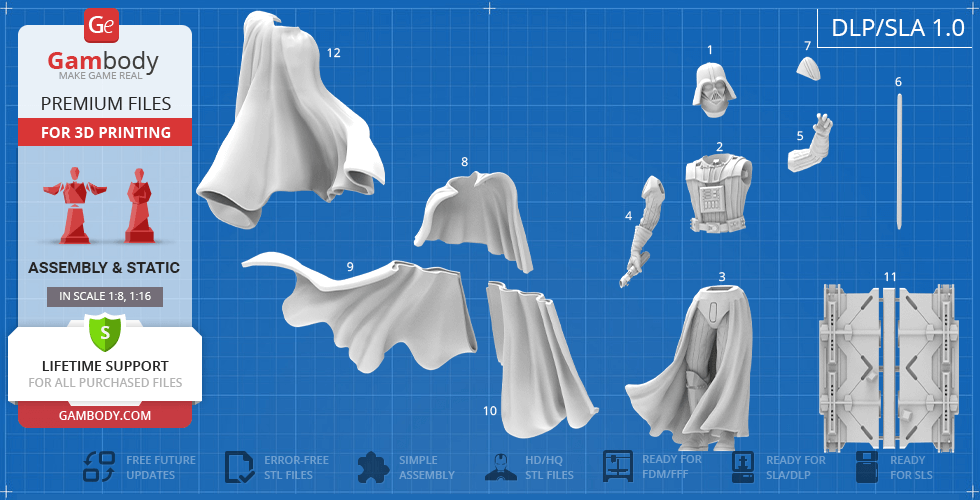Click the red assembly and static figures icon
Image resolution: width=980 pixels, height=500 pixels.
coord(104,205)
